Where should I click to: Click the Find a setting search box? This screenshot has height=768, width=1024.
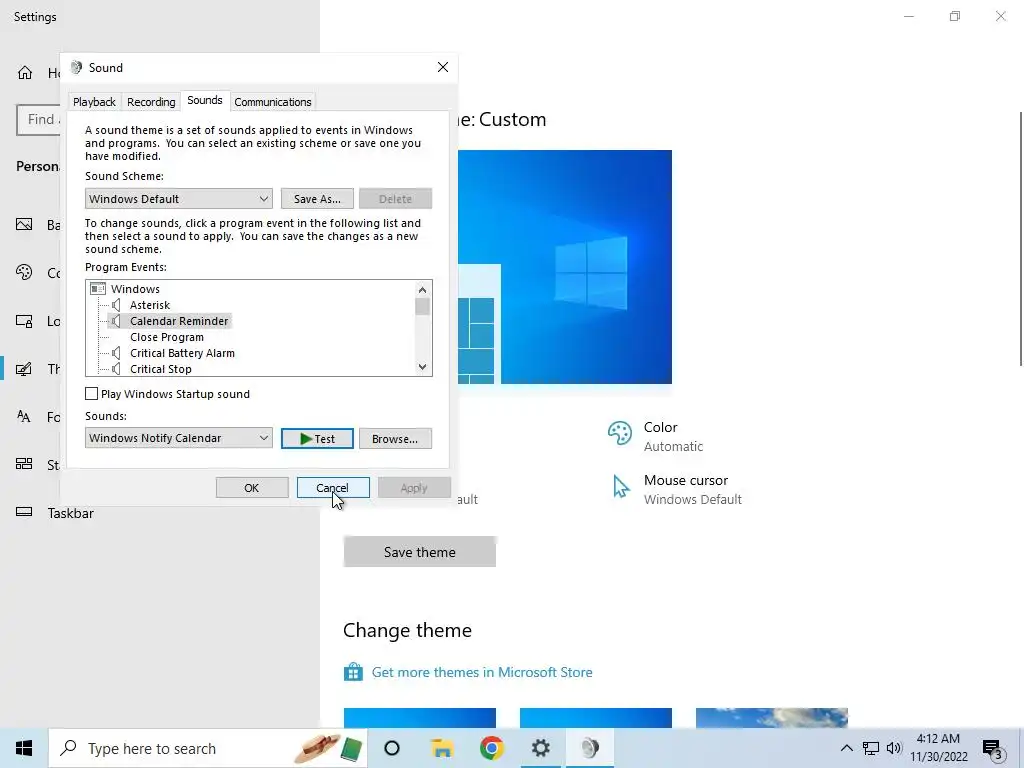[38, 120]
